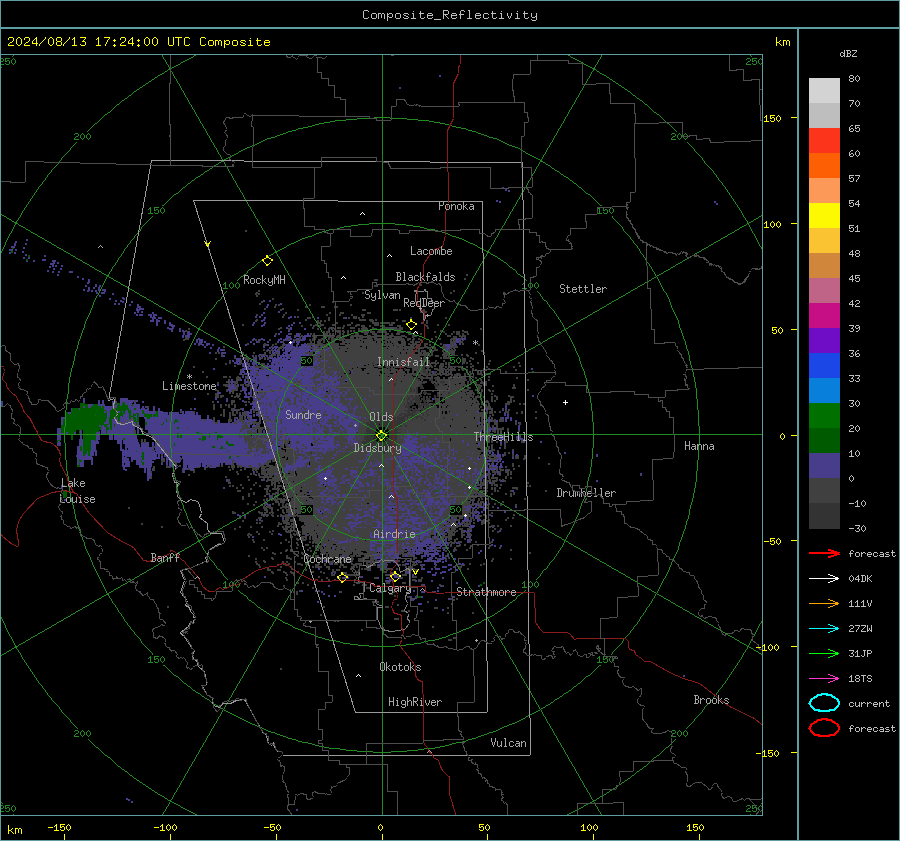Click the yellow diamond marker above RedDeer
Screen dimensions: 900x841
click(x=411, y=325)
